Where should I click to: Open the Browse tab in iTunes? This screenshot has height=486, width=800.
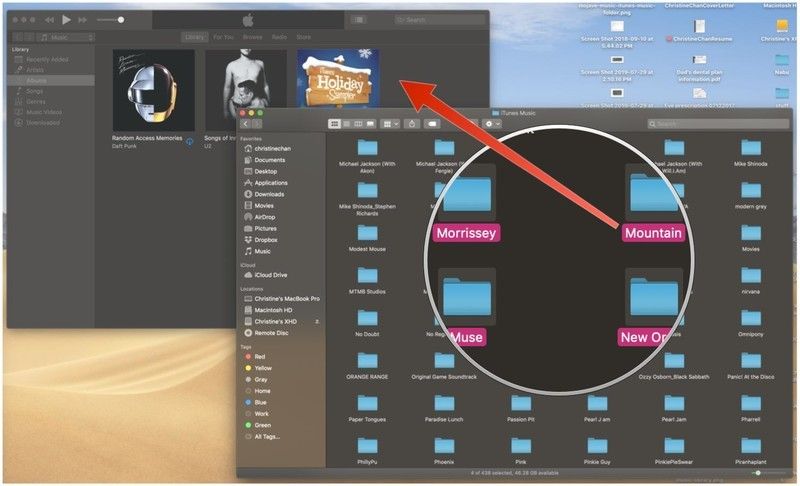tap(251, 37)
